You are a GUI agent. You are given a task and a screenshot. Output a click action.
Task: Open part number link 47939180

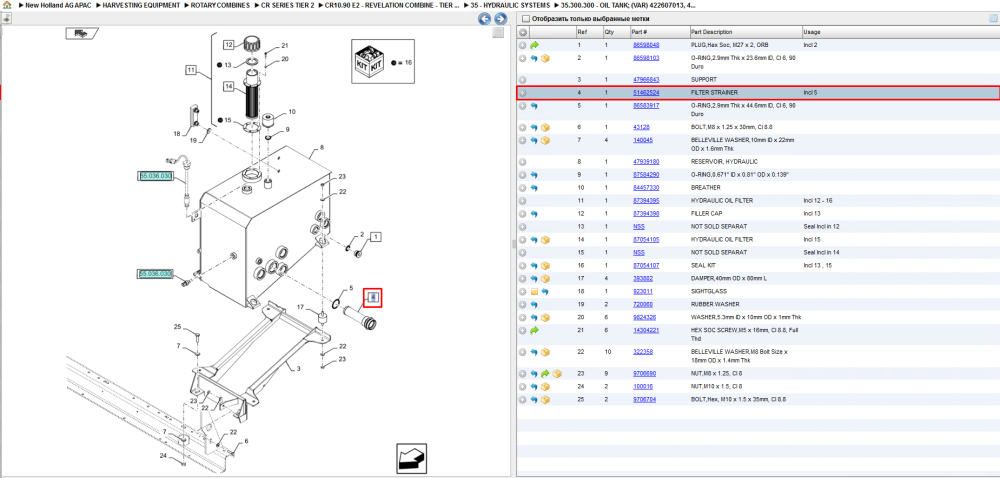(x=645, y=162)
